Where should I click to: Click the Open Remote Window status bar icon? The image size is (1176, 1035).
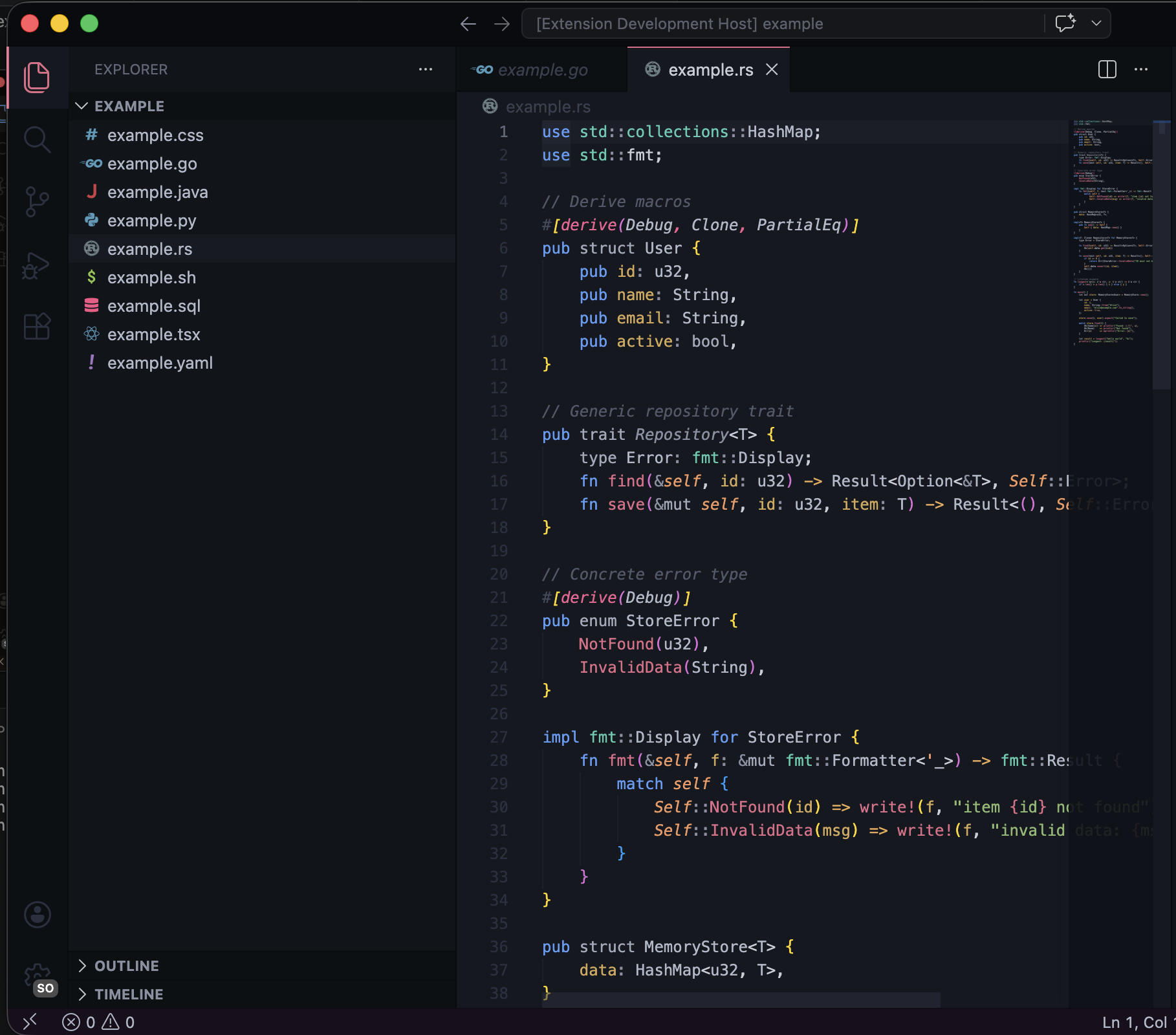[x=30, y=1022]
